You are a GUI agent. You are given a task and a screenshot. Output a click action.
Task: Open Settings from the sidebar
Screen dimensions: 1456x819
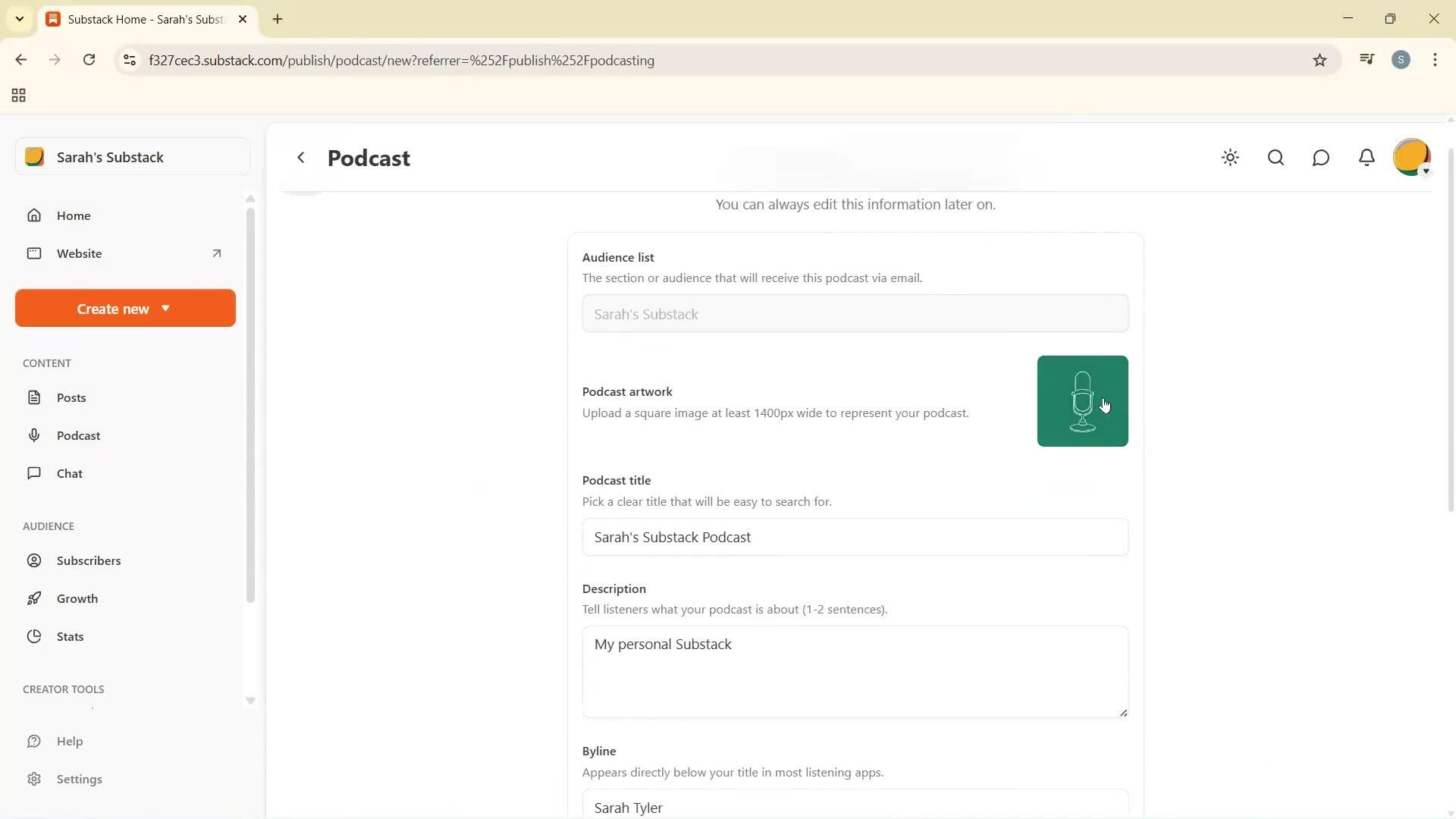pos(80,779)
